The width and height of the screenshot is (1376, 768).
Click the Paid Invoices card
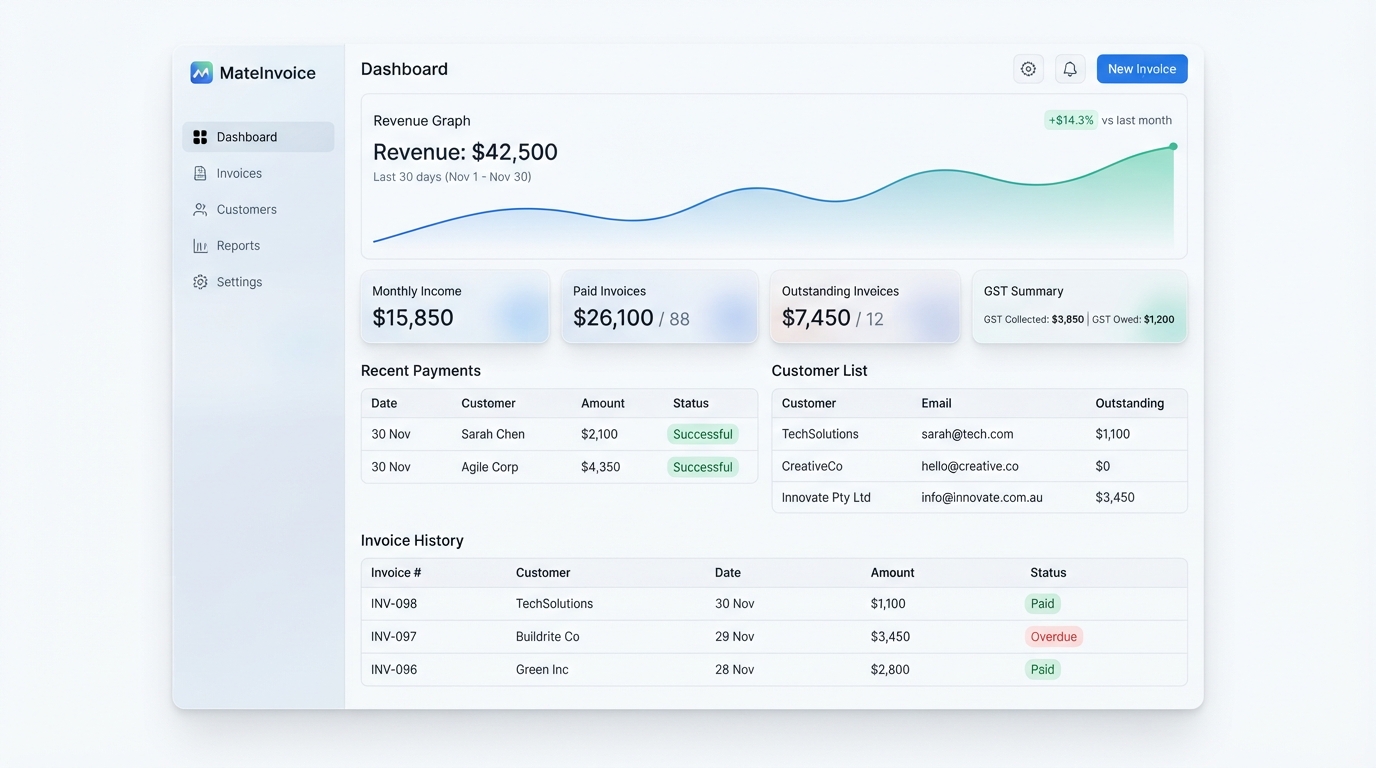(659, 307)
